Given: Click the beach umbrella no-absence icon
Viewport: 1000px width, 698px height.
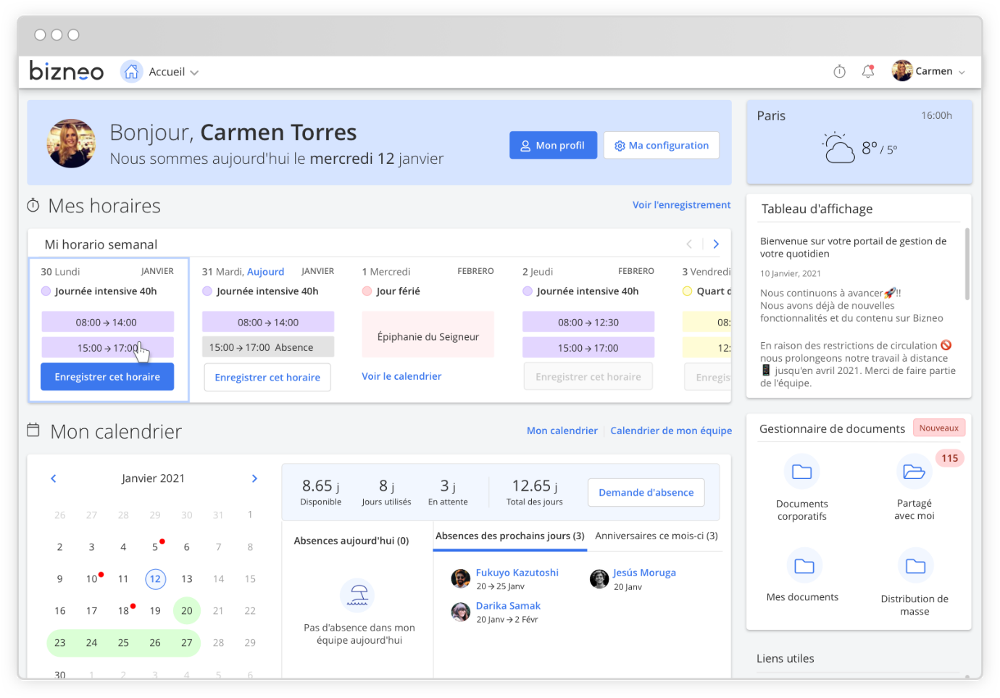Looking at the screenshot, I should [357, 595].
